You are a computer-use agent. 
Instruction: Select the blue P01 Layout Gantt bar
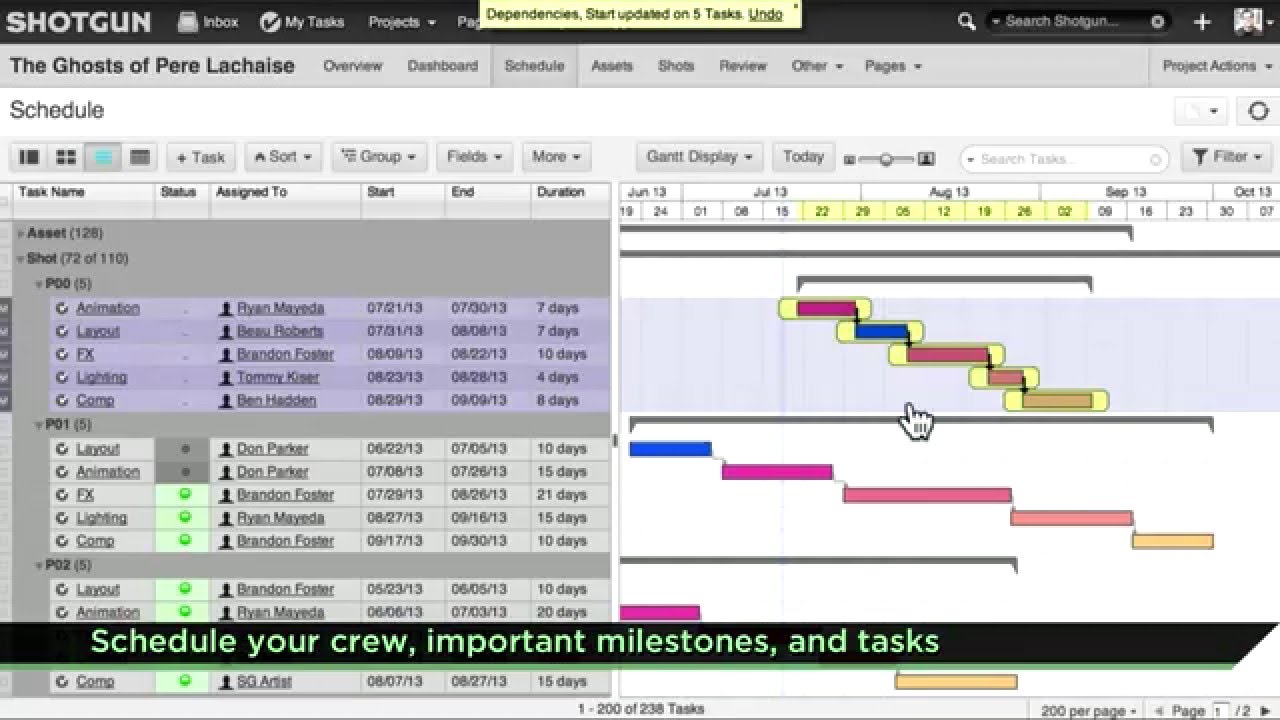[x=670, y=449]
